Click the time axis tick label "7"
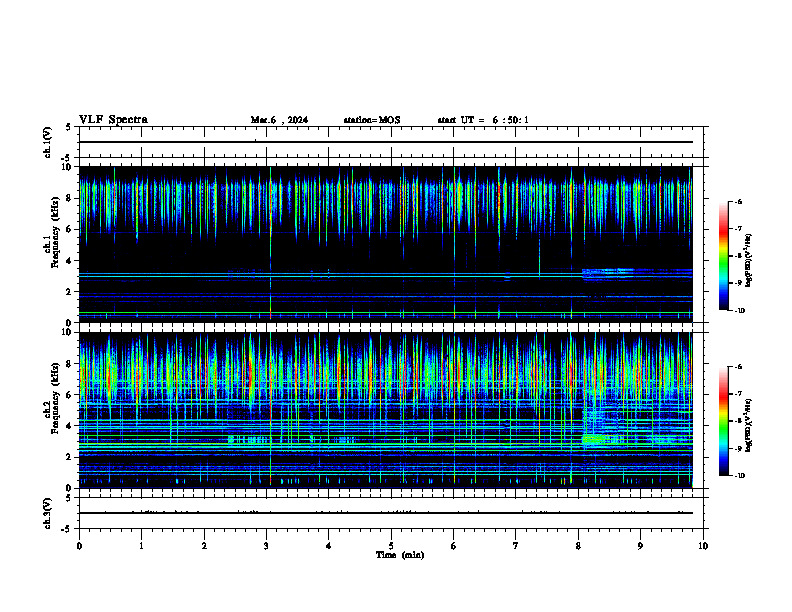 516,546
